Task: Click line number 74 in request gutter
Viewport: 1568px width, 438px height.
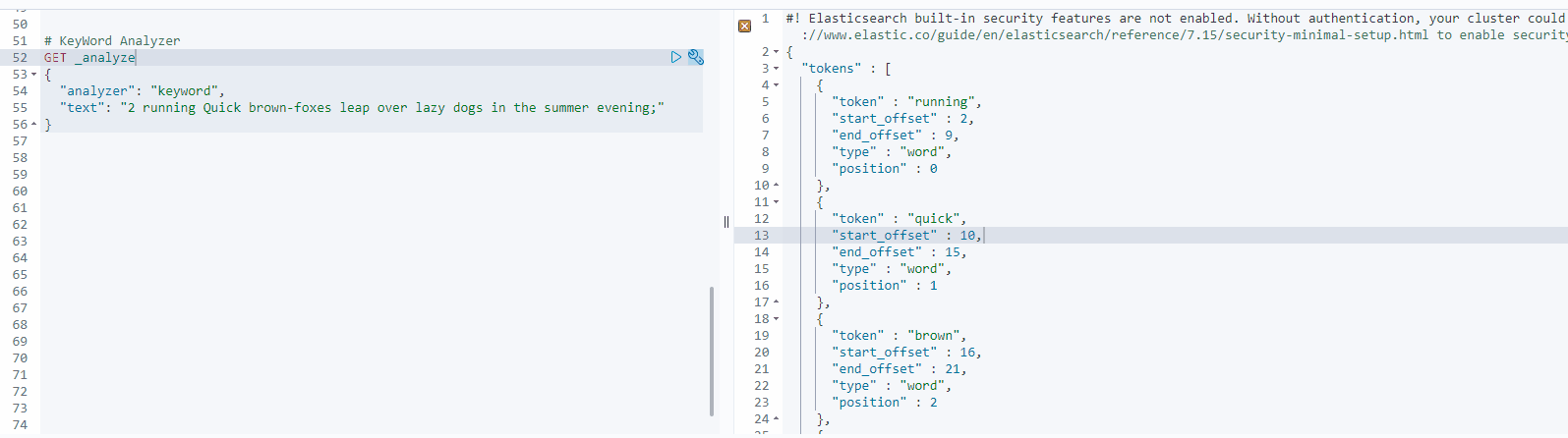Action: (20, 425)
